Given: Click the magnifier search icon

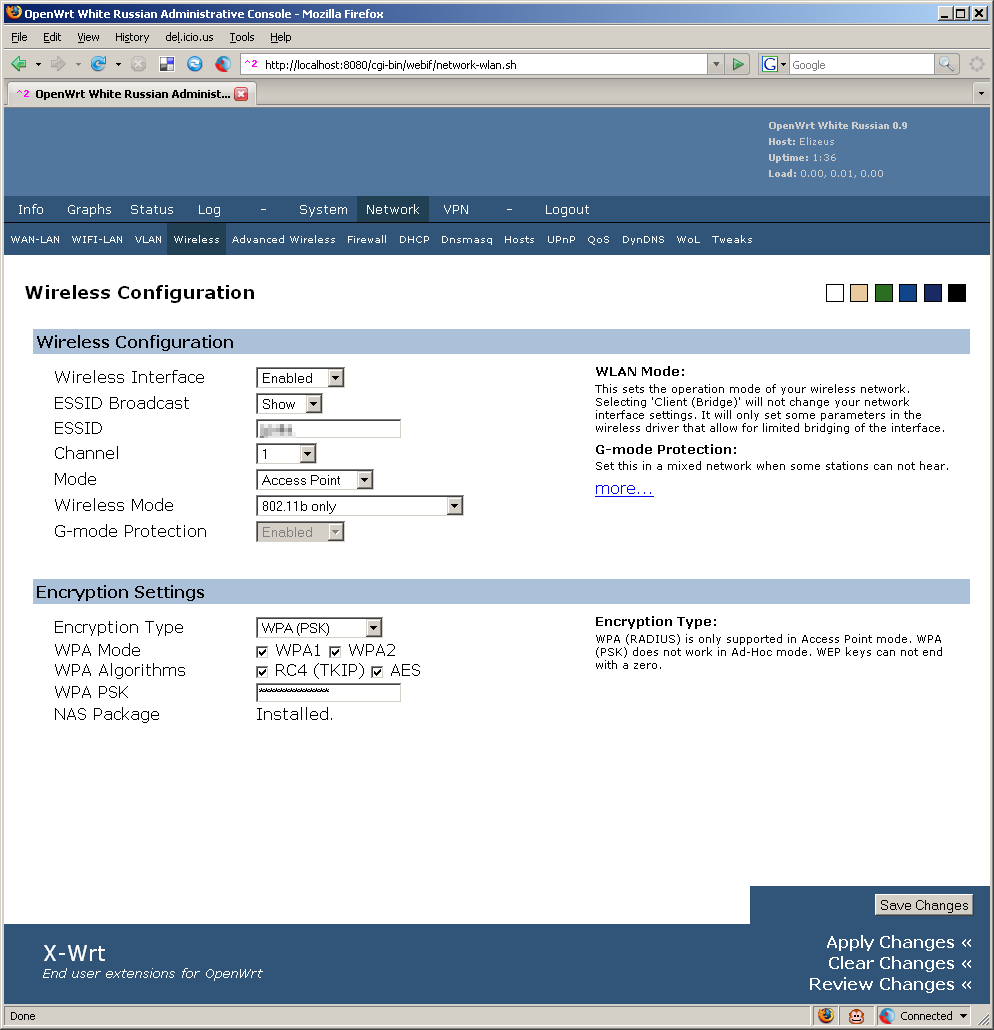Looking at the screenshot, I should [947, 64].
